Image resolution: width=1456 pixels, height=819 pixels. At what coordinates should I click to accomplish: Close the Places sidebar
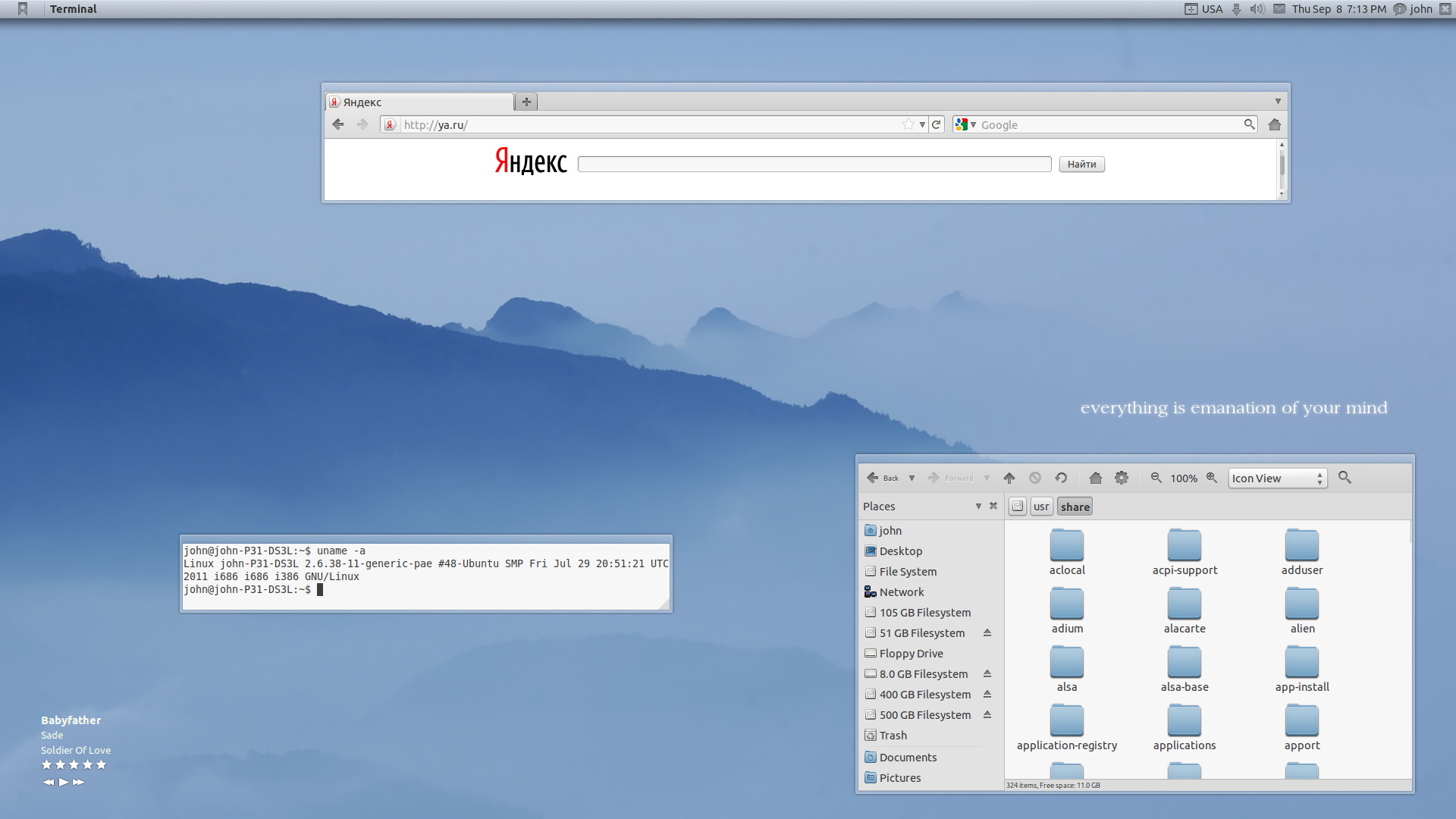click(x=993, y=506)
